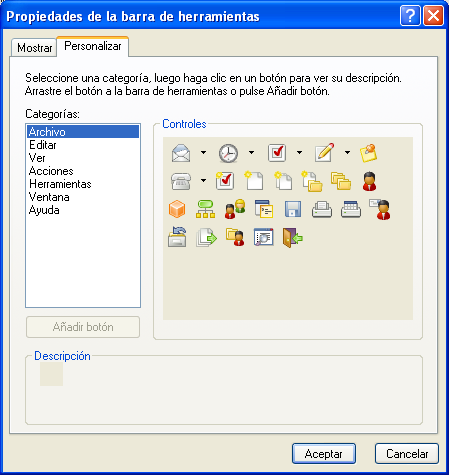Select the sticky note with pushpin icon

368,153
